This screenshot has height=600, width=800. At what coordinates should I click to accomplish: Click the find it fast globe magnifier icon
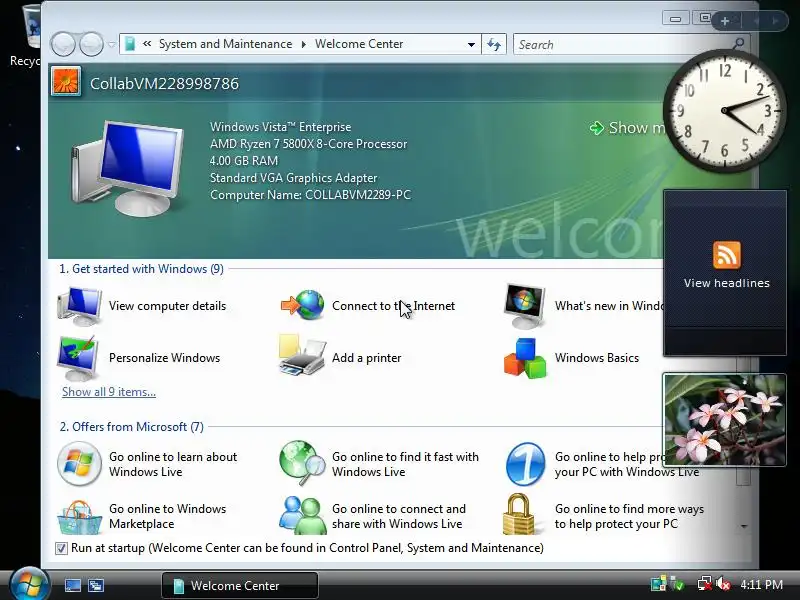click(x=302, y=463)
